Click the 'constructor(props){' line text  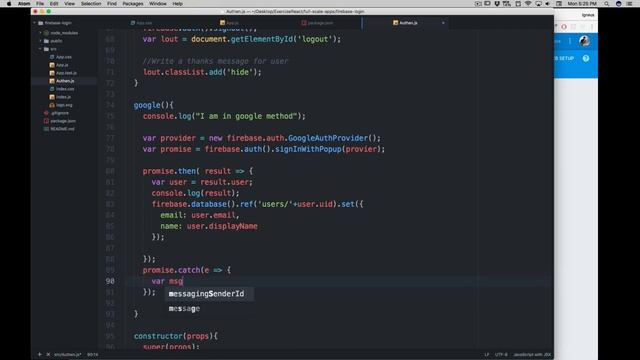click(176, 336)
